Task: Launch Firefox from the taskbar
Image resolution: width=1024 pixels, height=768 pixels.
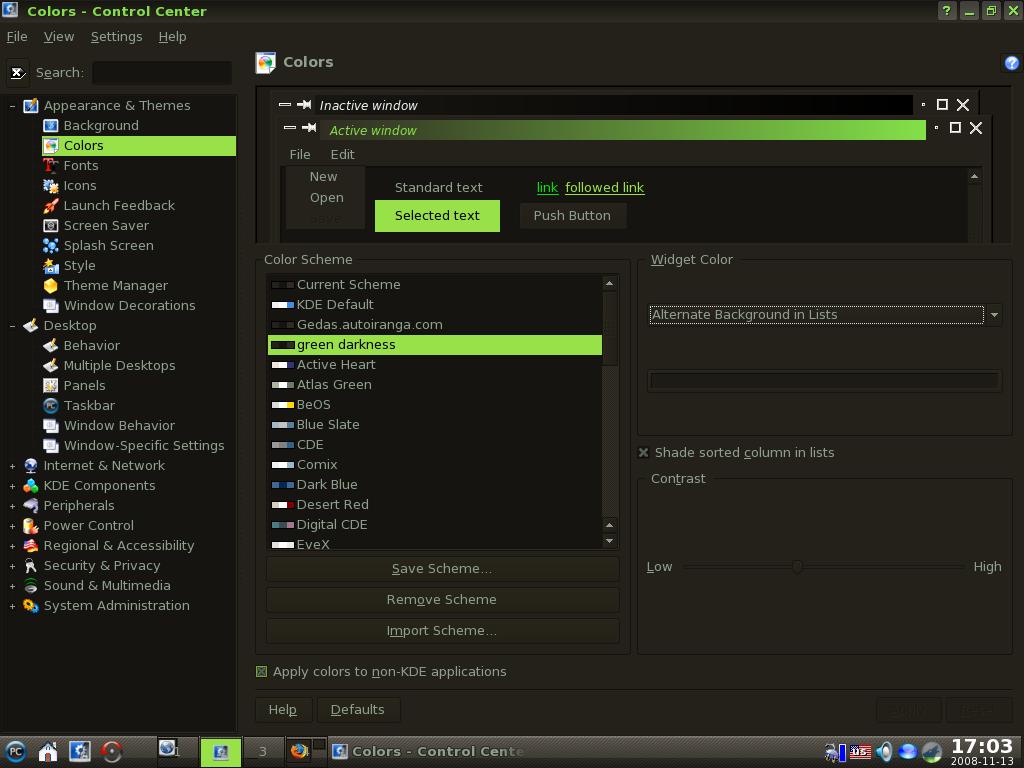Action: click(299, 750)
